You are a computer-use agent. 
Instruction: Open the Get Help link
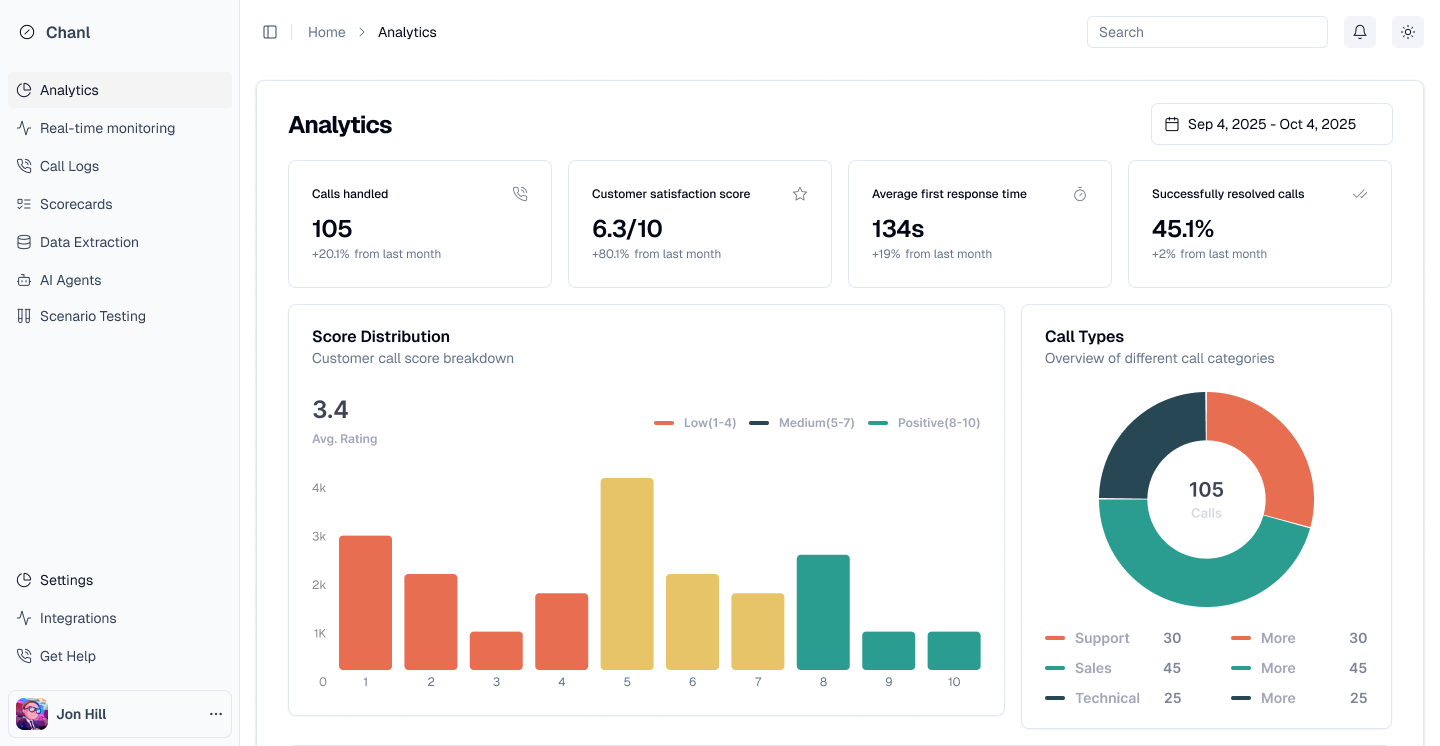[x=67, y=656]
